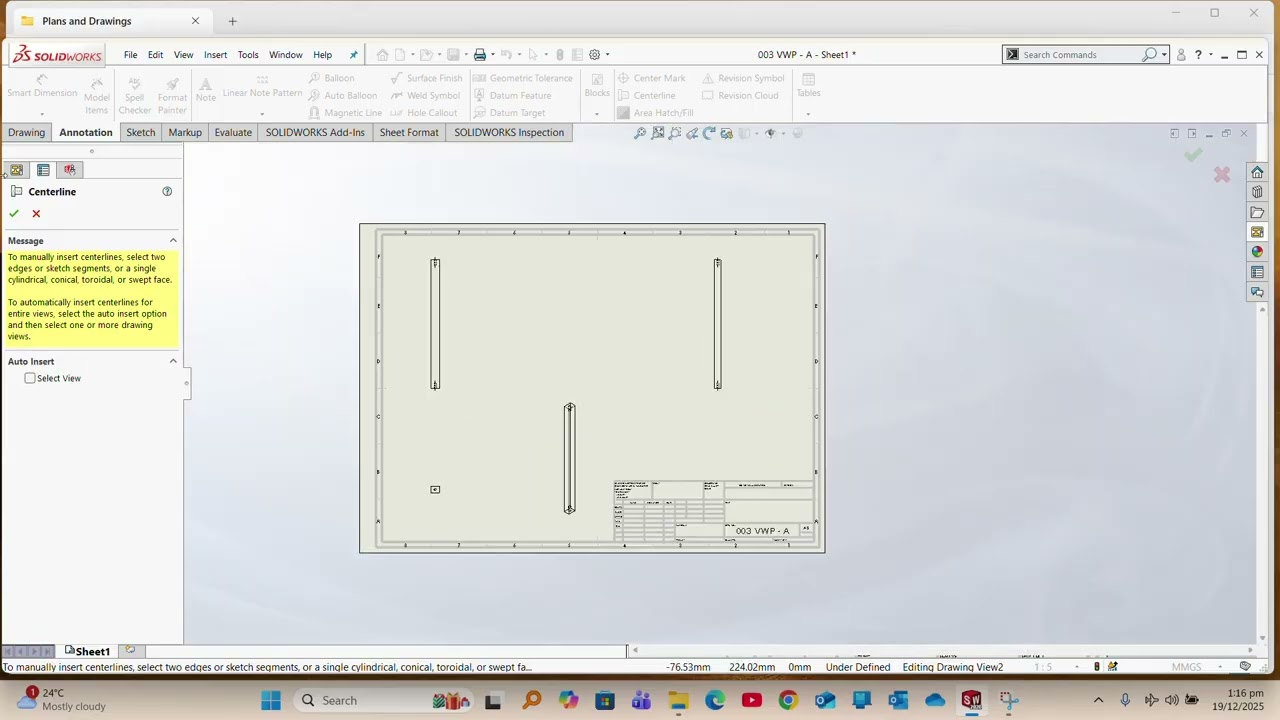Viewport: 1280px width, 720px height.
Task: Click the weather widget 24°C Mostly cloudy
Action: (x=62, y=699)
